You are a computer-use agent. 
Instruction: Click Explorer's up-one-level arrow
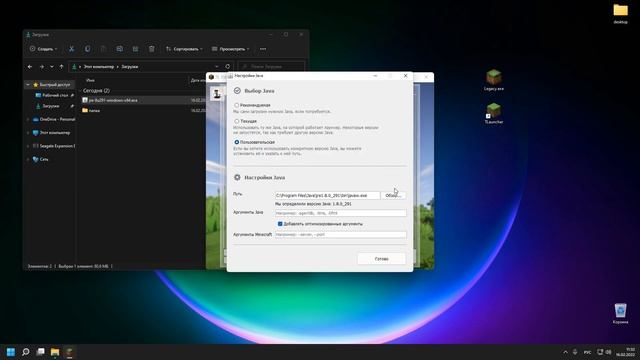(61, 67)
